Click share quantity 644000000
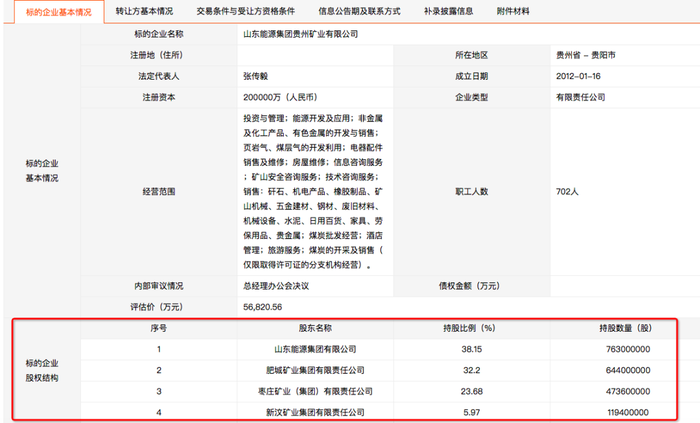Screen dimensions: 700x423 tap(628, 370)
